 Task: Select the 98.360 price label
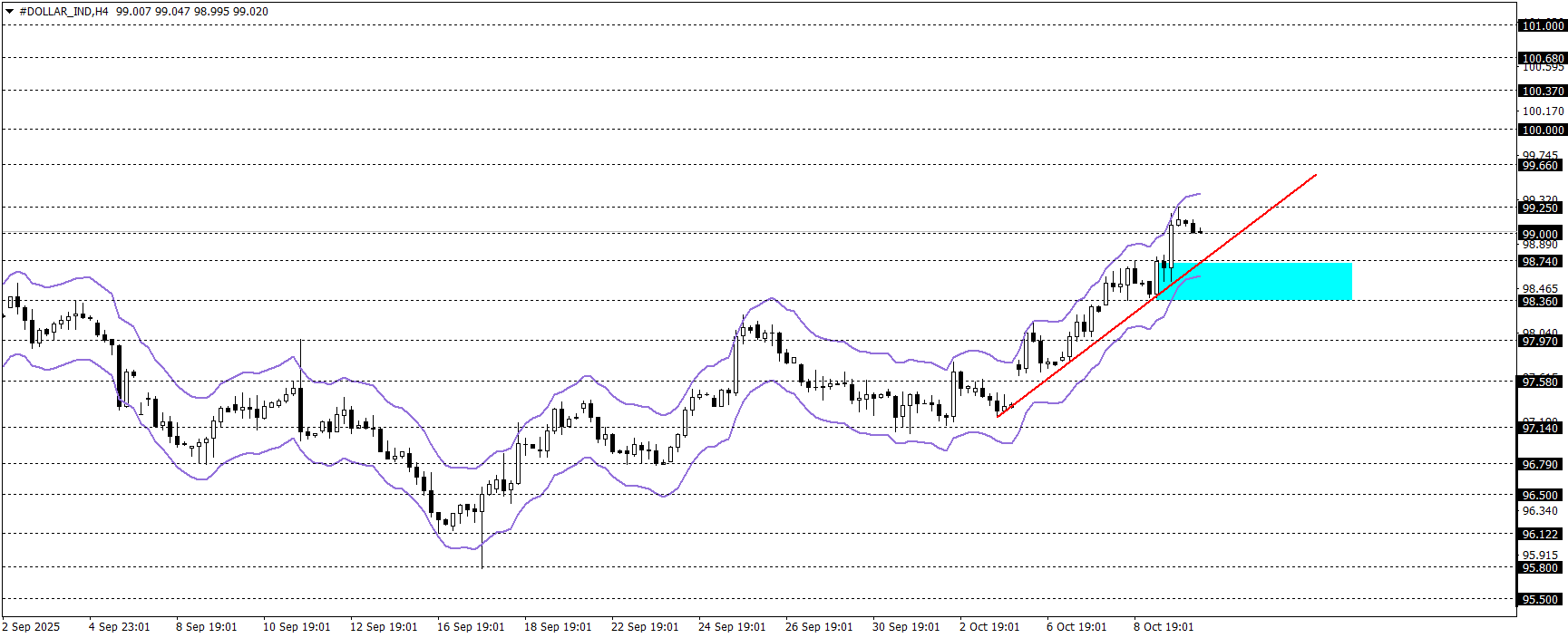[x=1540, y=301]
